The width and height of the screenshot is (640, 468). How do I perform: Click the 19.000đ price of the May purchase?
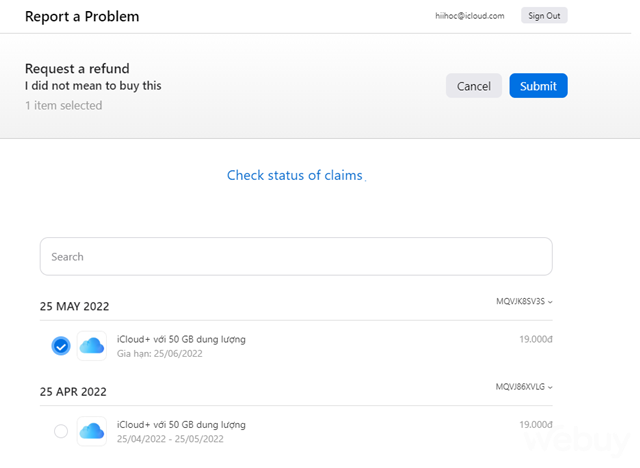[x=536, y=340]
